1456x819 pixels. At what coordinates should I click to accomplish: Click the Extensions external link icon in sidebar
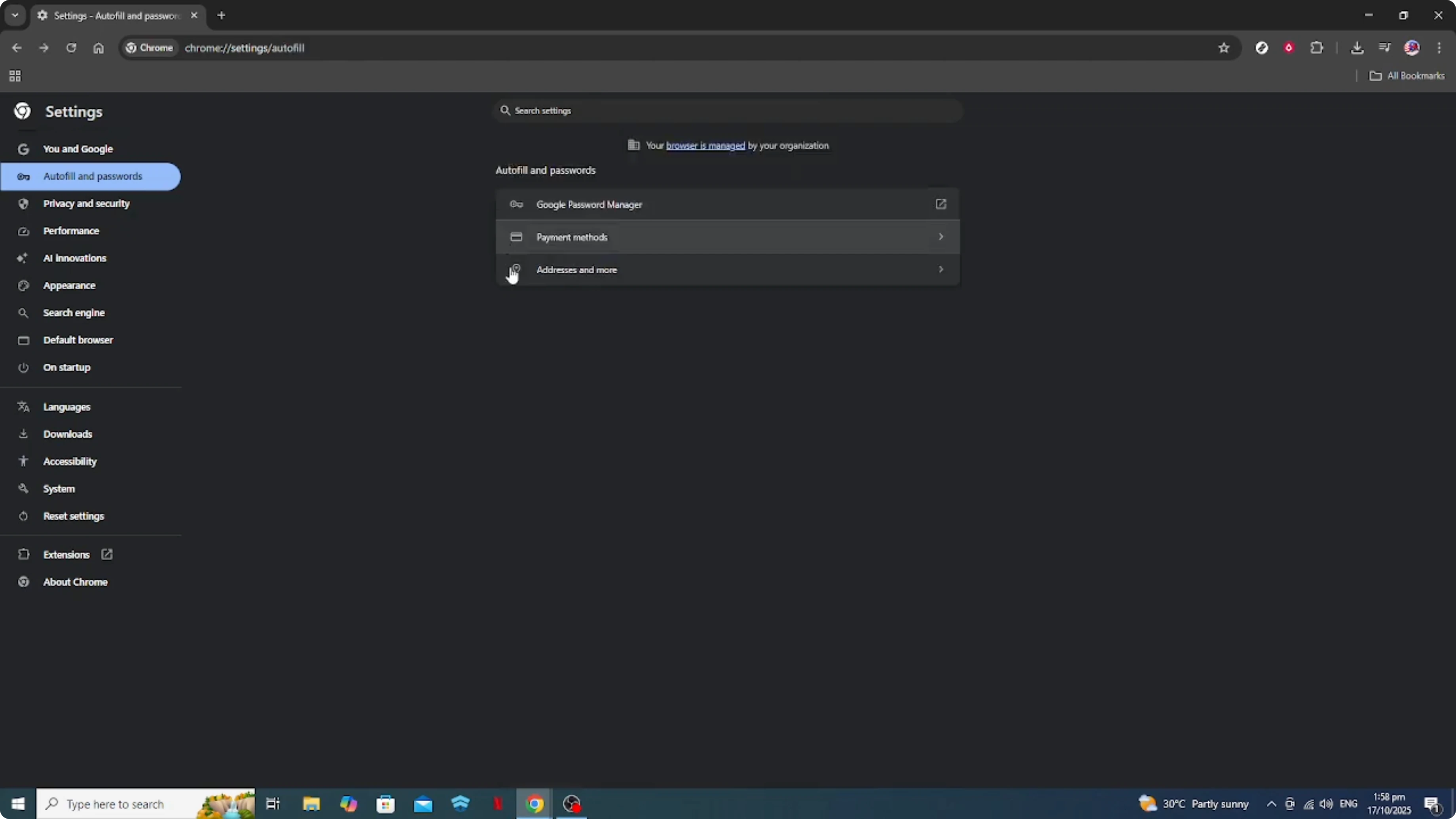tap(107, 554)
